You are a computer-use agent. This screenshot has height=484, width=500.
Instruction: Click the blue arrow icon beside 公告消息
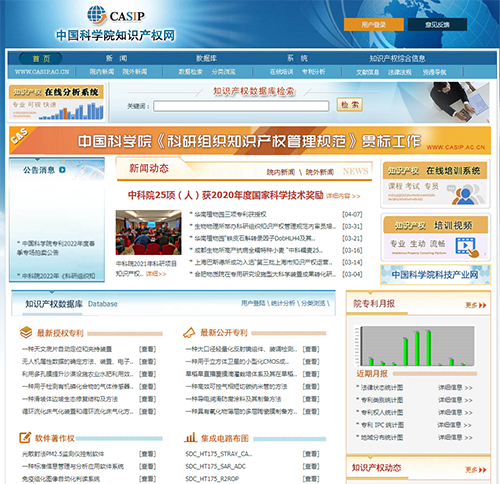(x=62, y=170)
